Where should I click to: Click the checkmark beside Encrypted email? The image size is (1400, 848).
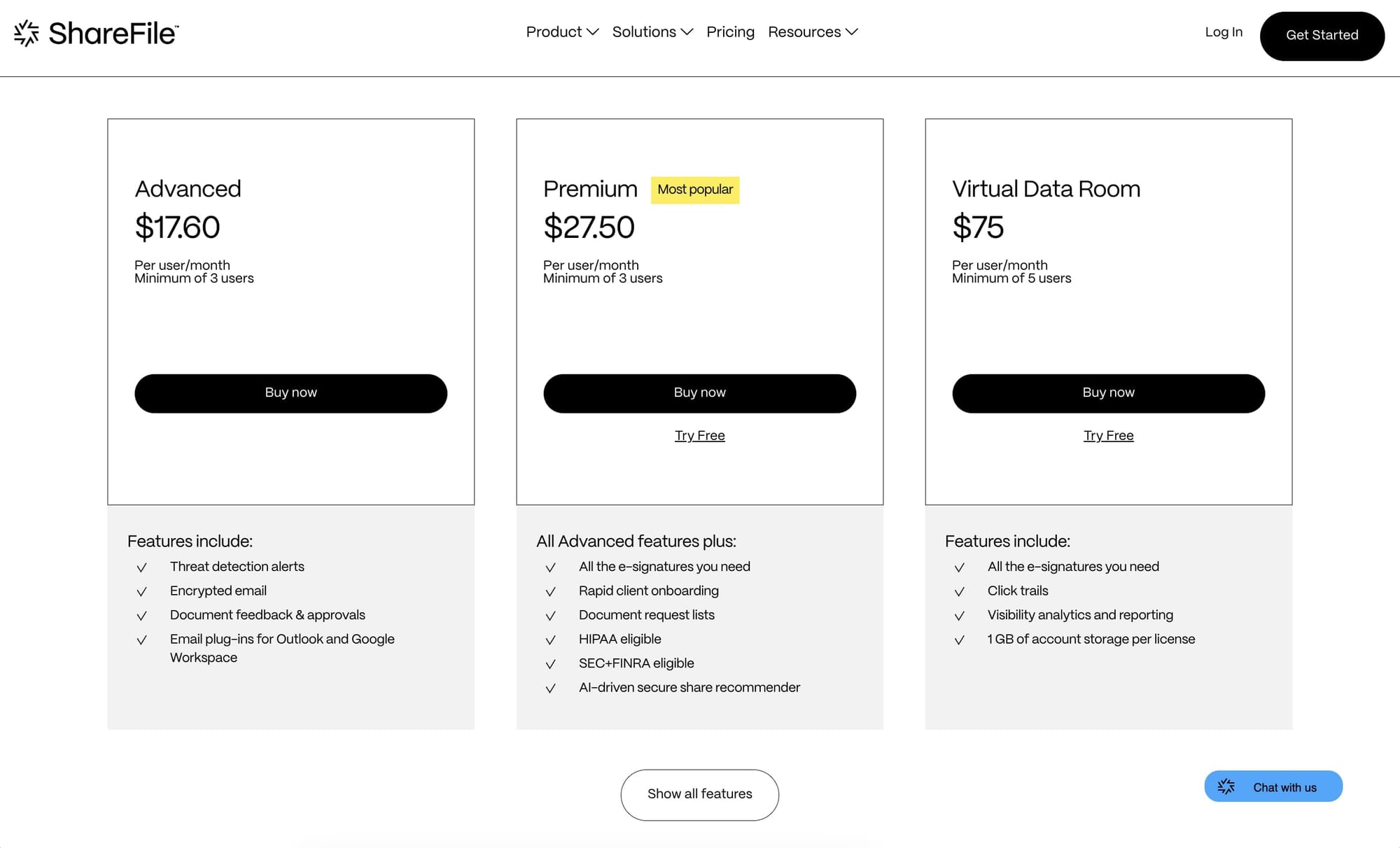click(142, 591)
